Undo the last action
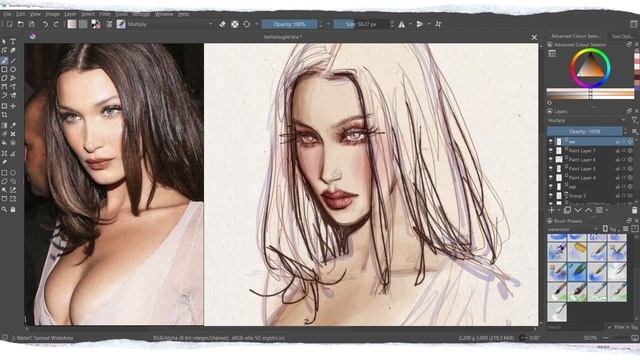Screen dimensions: 640x360 (x=45, y=24)
